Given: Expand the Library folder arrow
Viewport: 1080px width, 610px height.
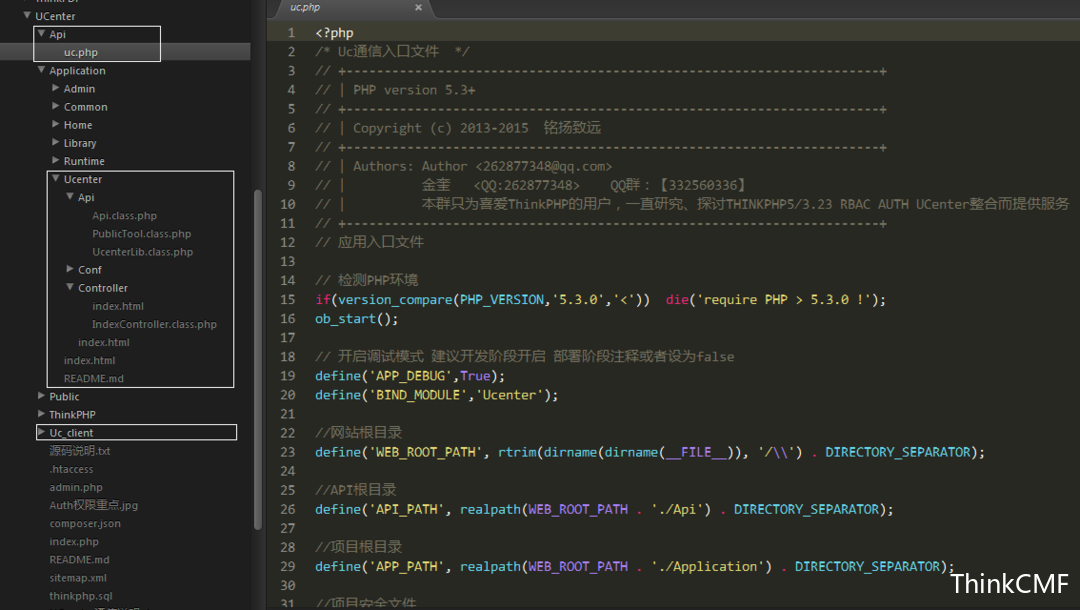Looking at the screenshot, I should 56,142.
